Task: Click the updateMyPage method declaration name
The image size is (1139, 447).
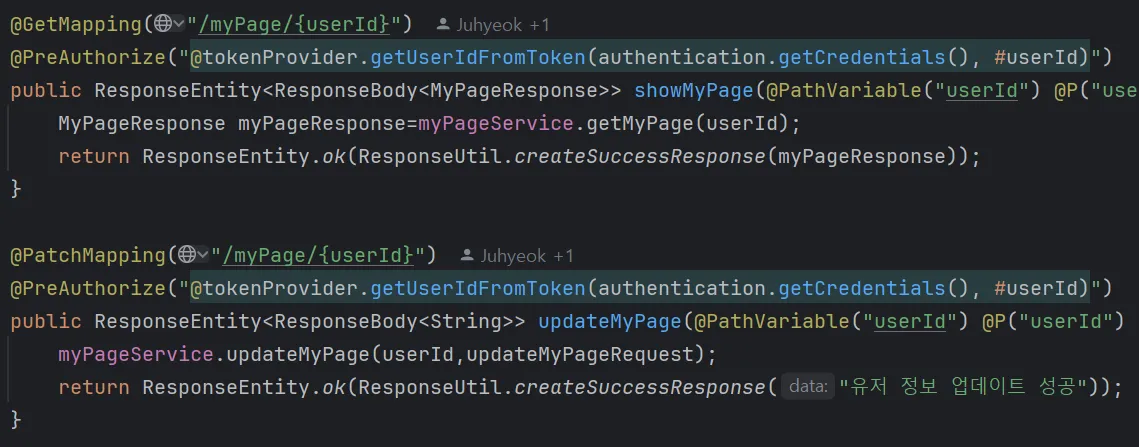Action: point(610,321)
